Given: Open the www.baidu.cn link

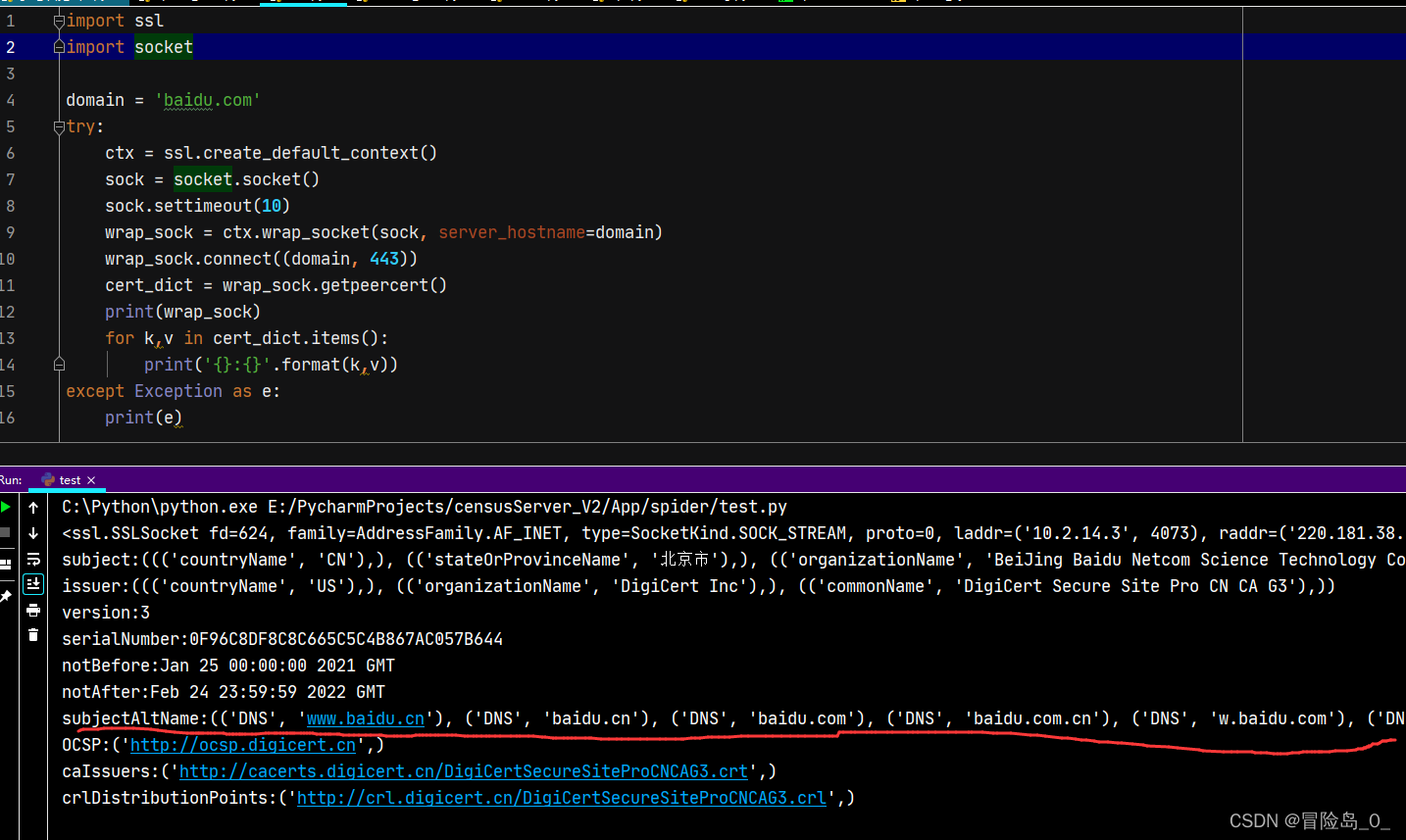Looking at the screenshot, I should [364, 717].
